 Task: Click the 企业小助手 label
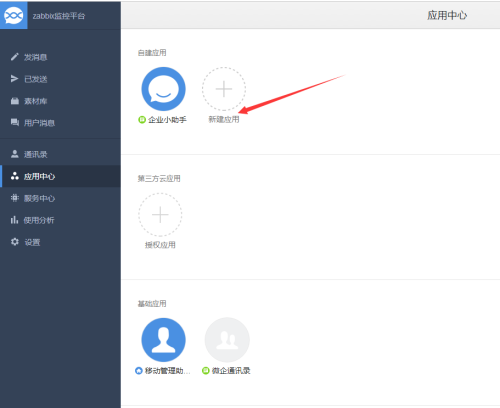167,119
